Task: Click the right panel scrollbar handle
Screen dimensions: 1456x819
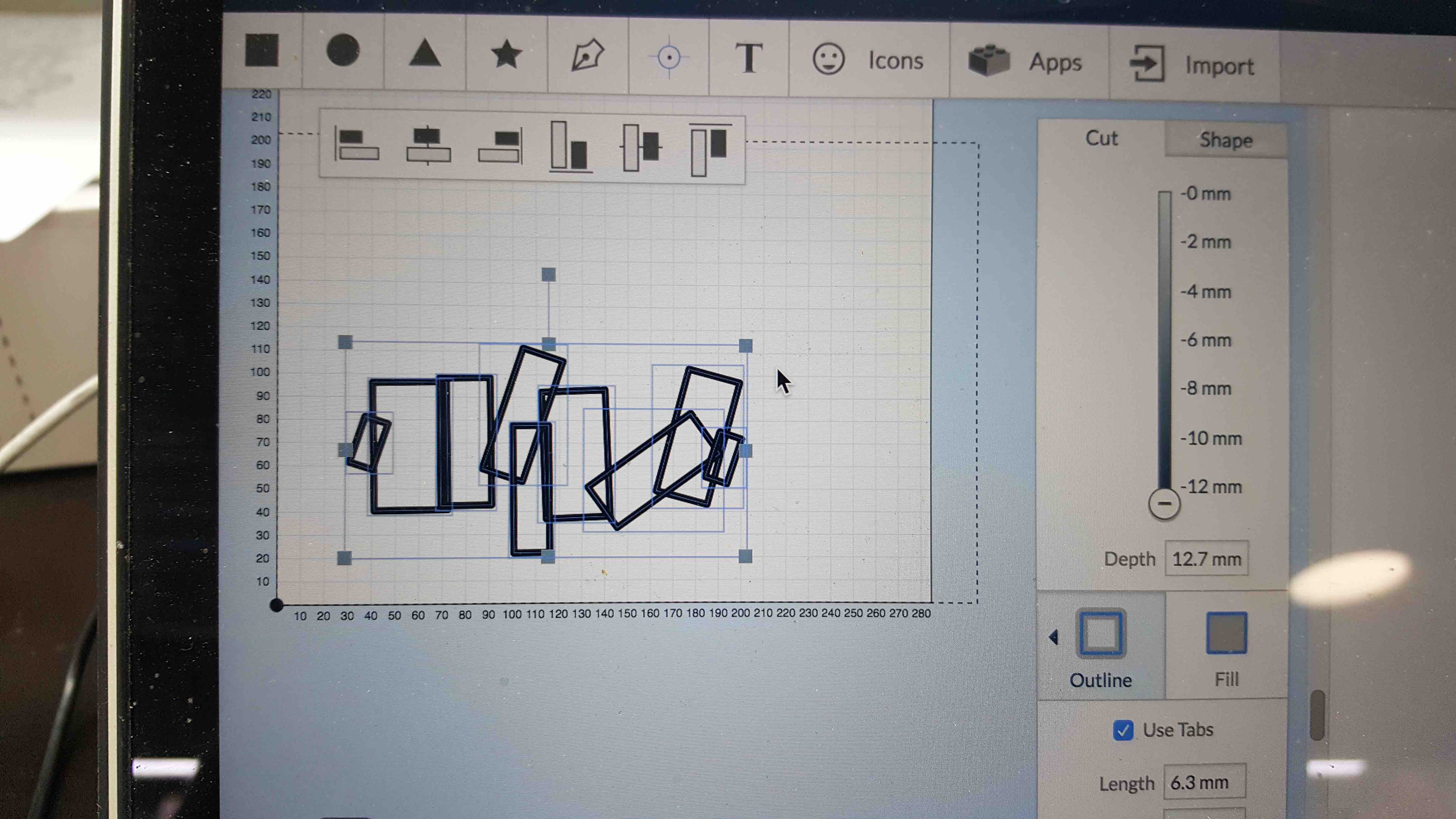Action: point(1317,715)
